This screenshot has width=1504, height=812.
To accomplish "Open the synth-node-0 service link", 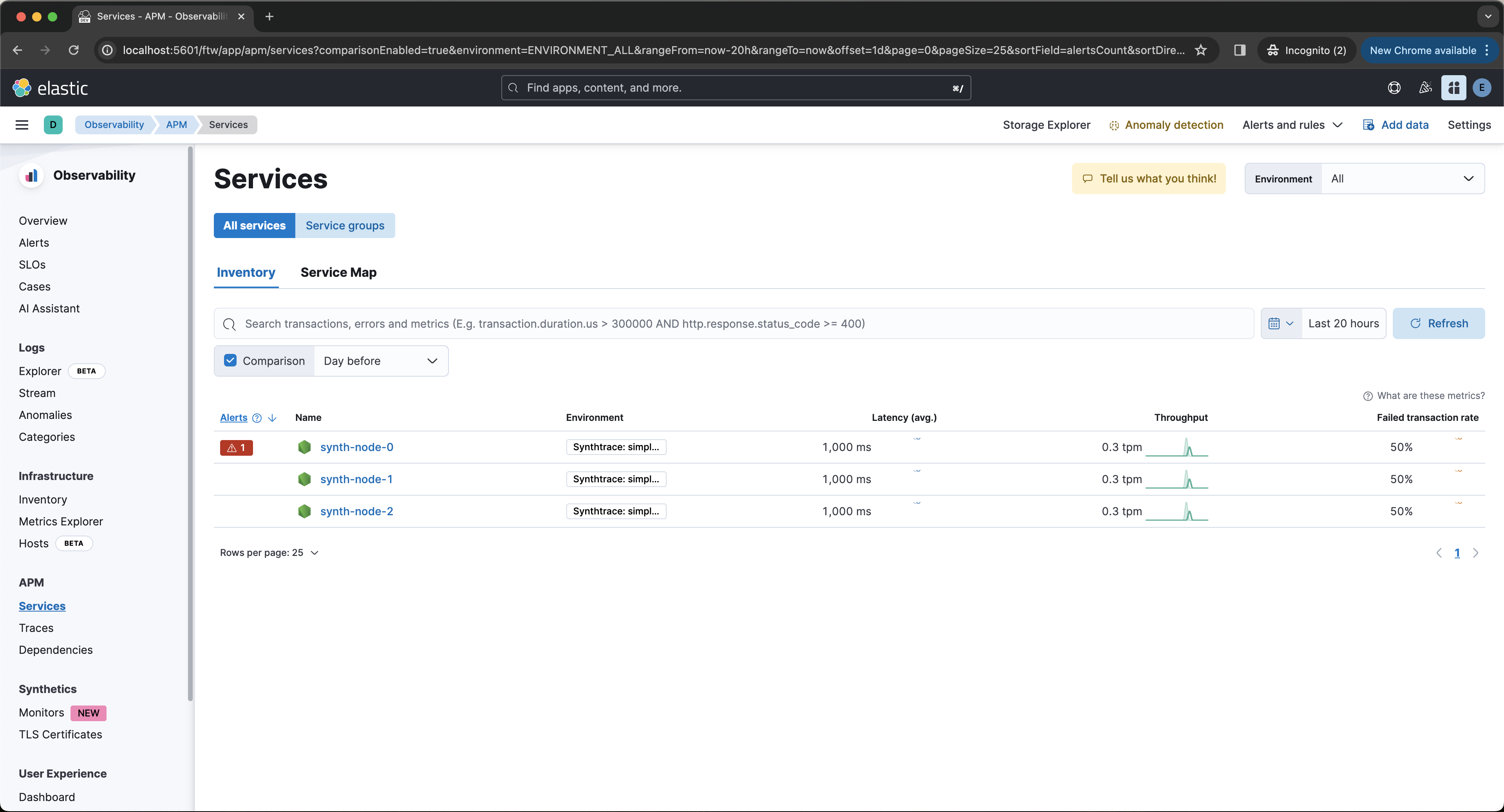I will tap(357, 447).
